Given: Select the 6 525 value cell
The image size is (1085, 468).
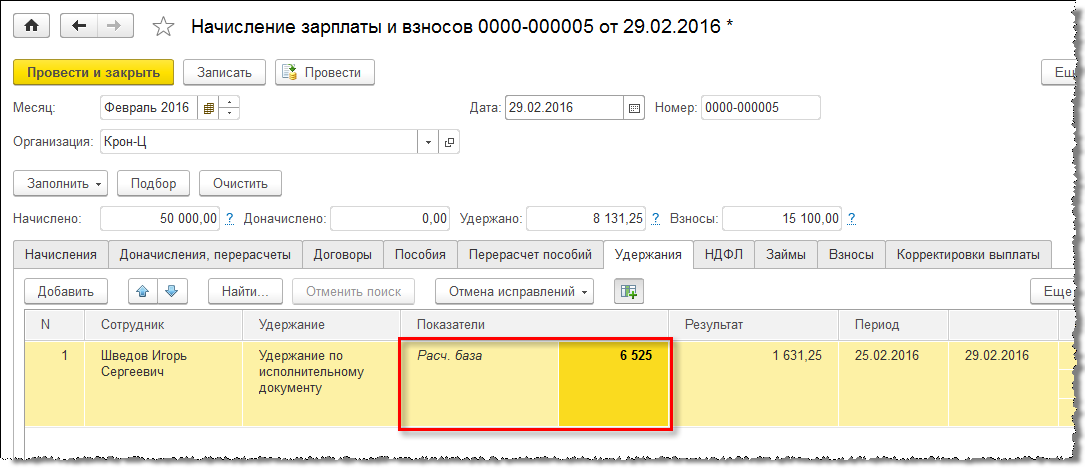Looking at the screenshot, I should pyautogui.click(x=614, y=384).
